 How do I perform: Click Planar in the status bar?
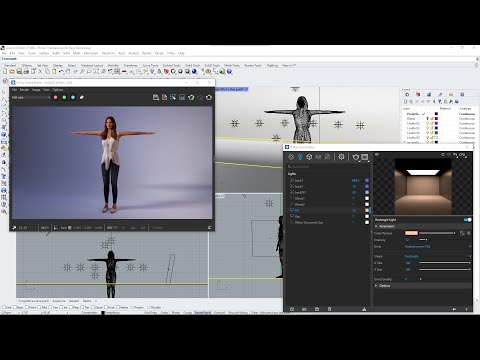[x=176, y=313]
